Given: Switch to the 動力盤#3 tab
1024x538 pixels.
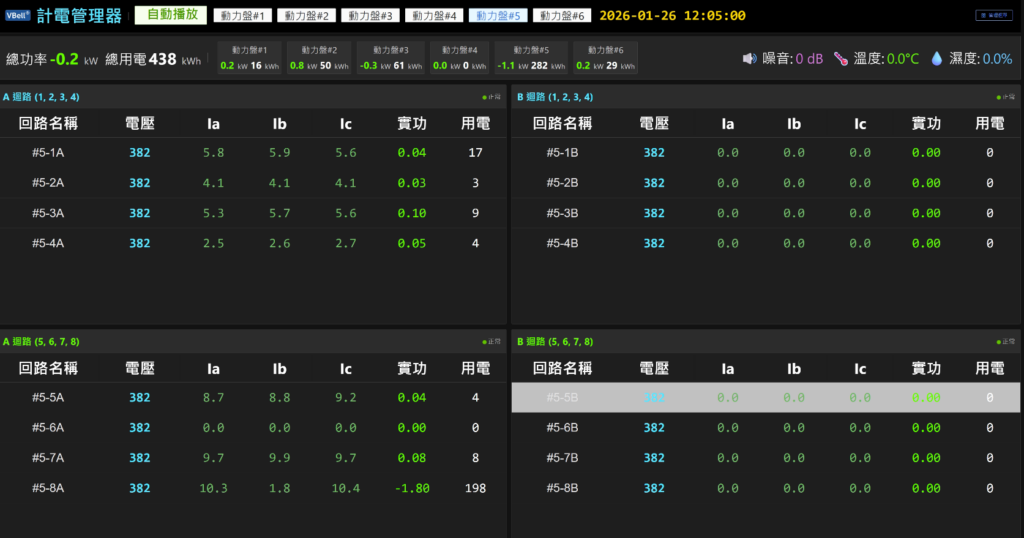Looking at the screenshot, I should click(371, 16).
